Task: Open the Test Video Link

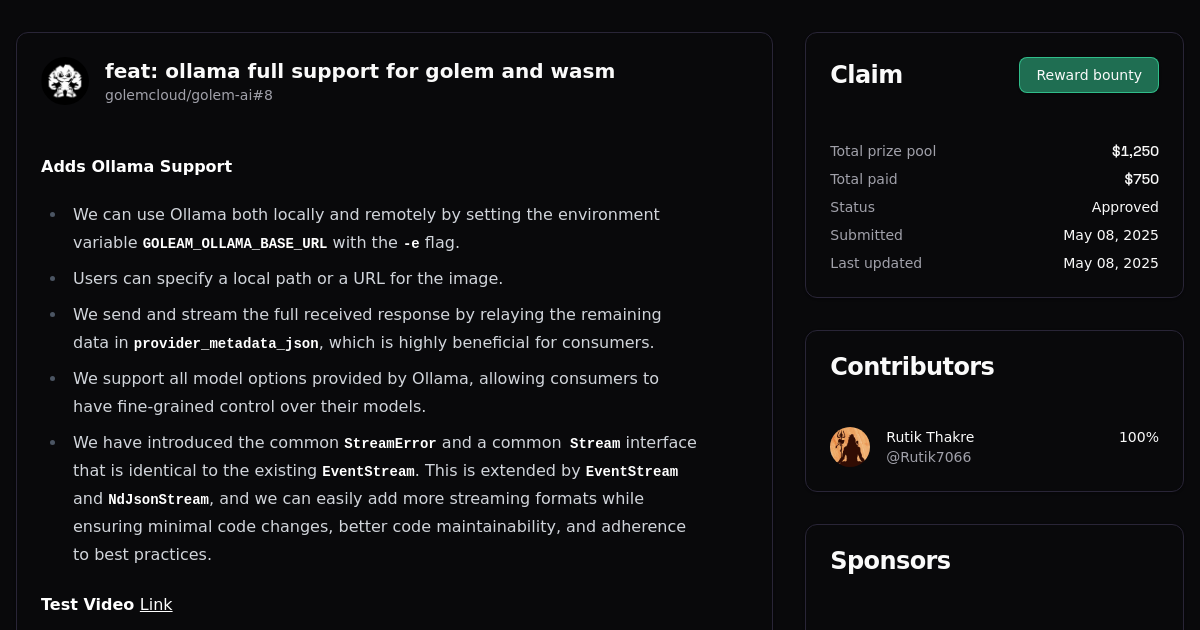Action: [x=156, y=604]
